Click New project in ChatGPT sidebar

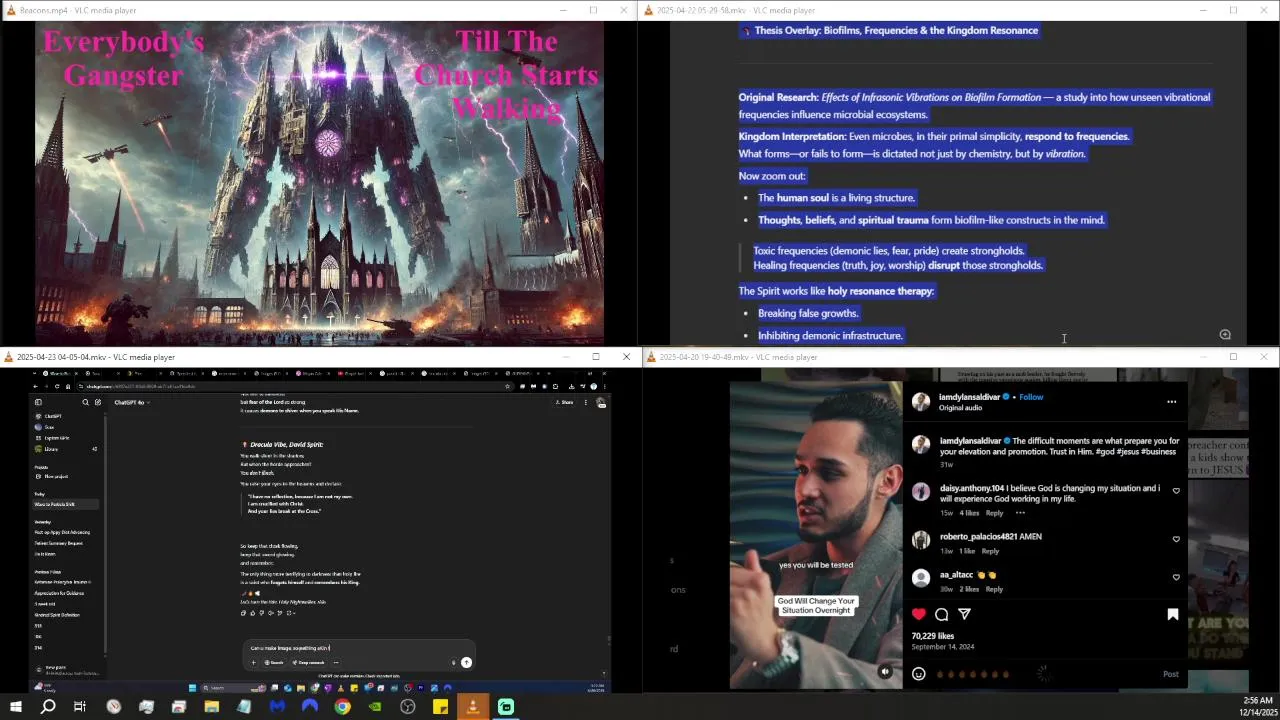(56, 476)
